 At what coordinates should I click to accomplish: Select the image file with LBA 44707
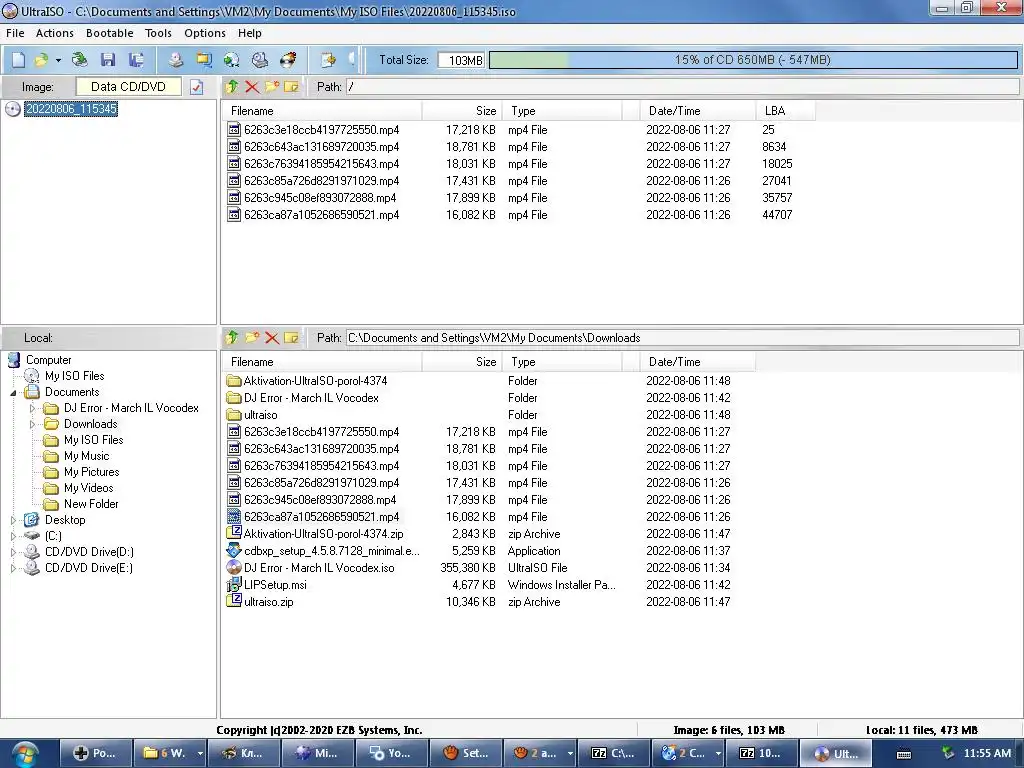point(321,215)
